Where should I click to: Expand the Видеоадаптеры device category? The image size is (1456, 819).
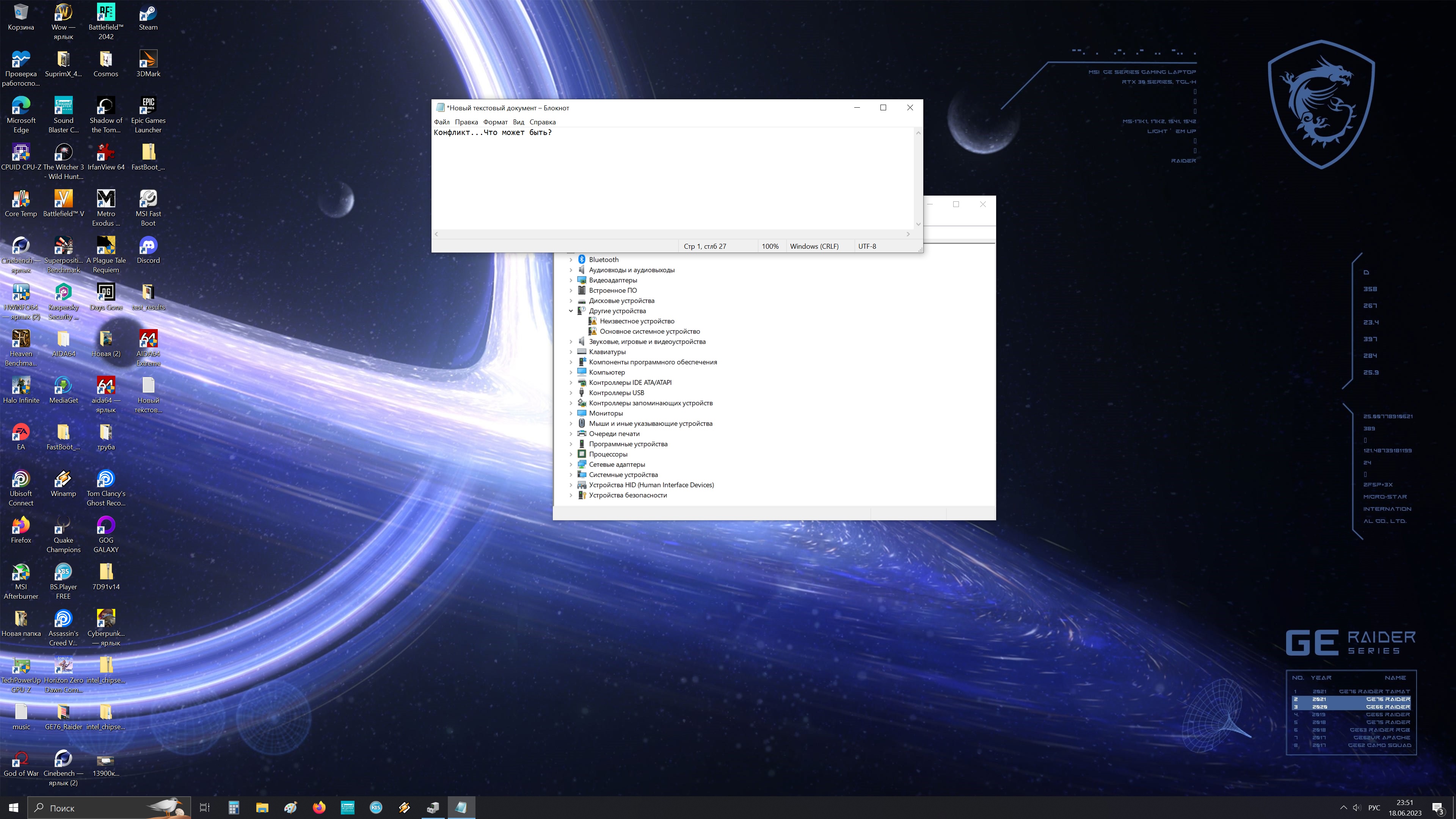[x=571, y=280]
